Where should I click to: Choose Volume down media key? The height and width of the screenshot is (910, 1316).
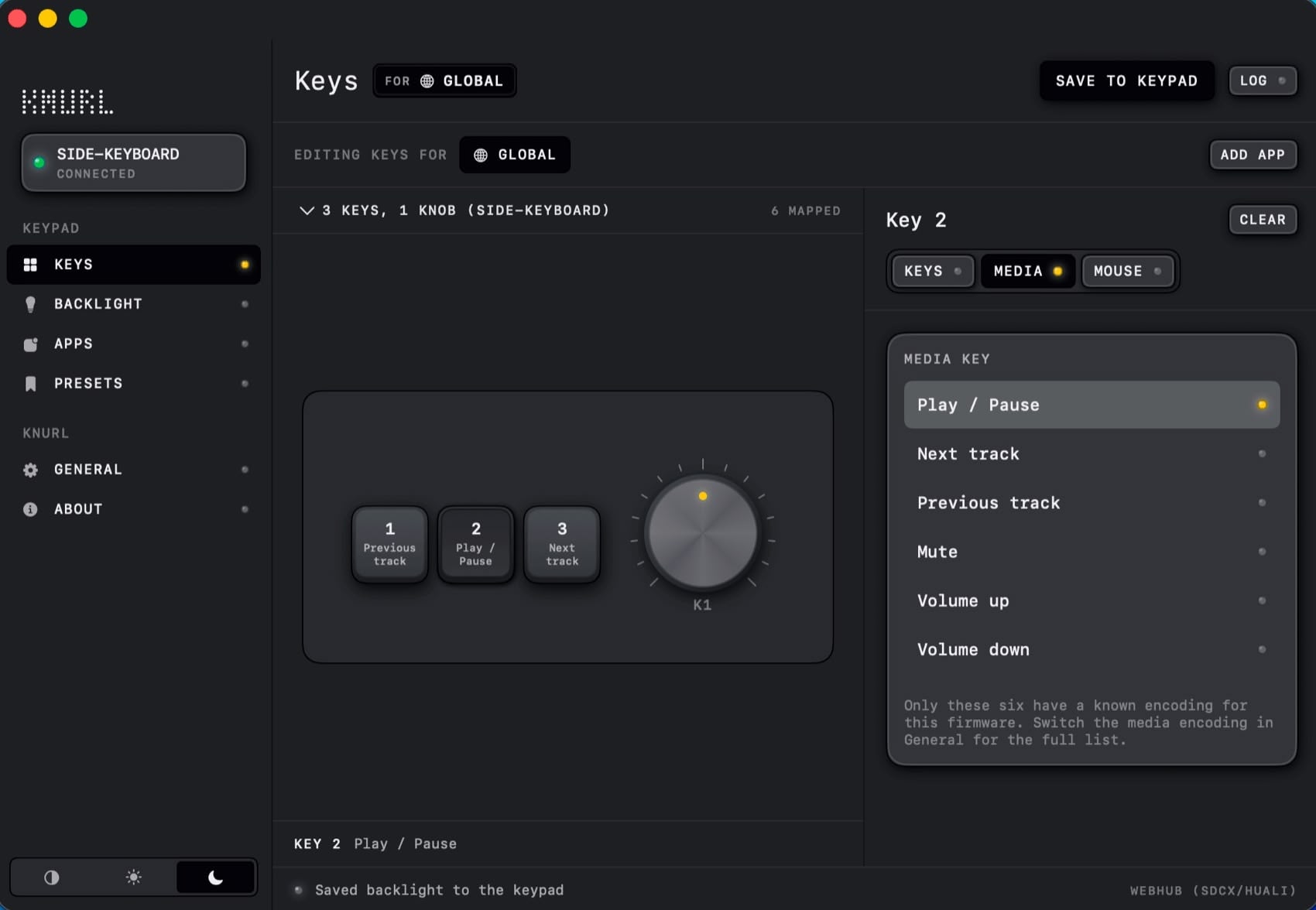coord(1092,649)
